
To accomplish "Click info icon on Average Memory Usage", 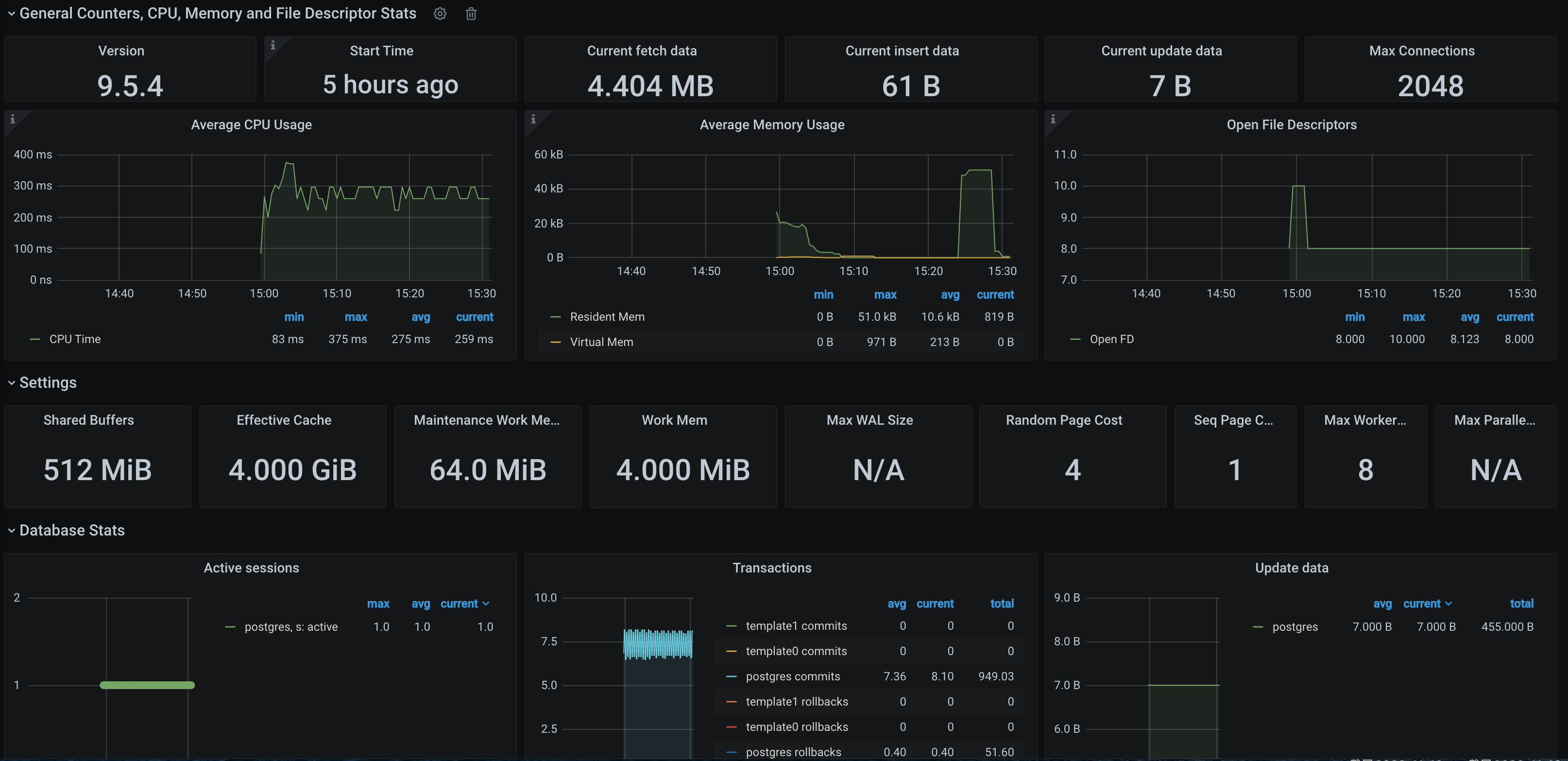I will [x=533, y=120].
